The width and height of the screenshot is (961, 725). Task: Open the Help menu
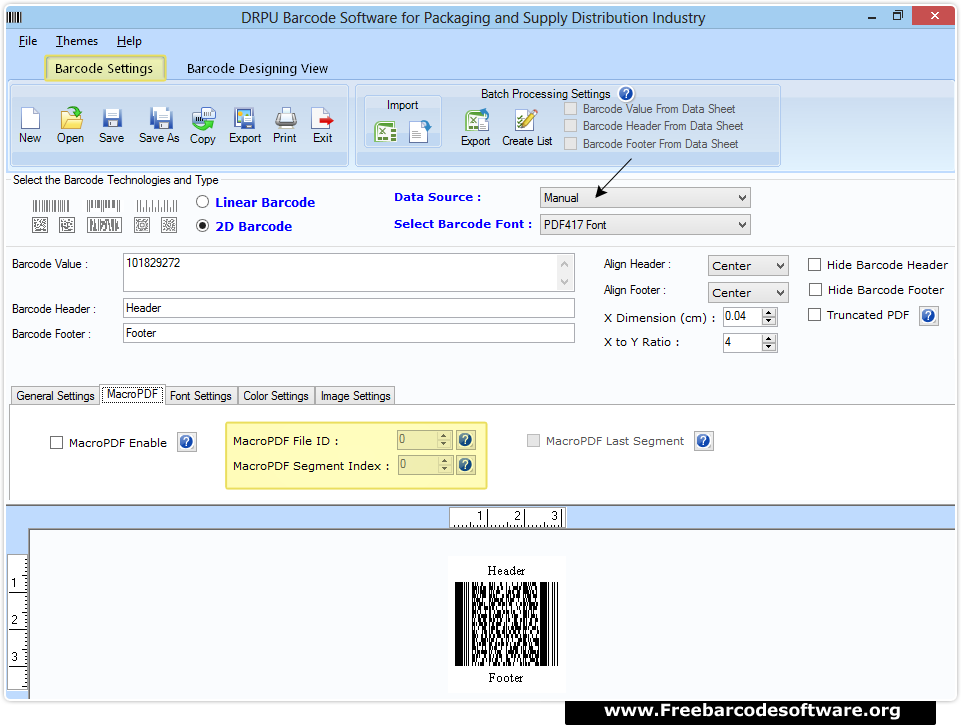(129, 41)
